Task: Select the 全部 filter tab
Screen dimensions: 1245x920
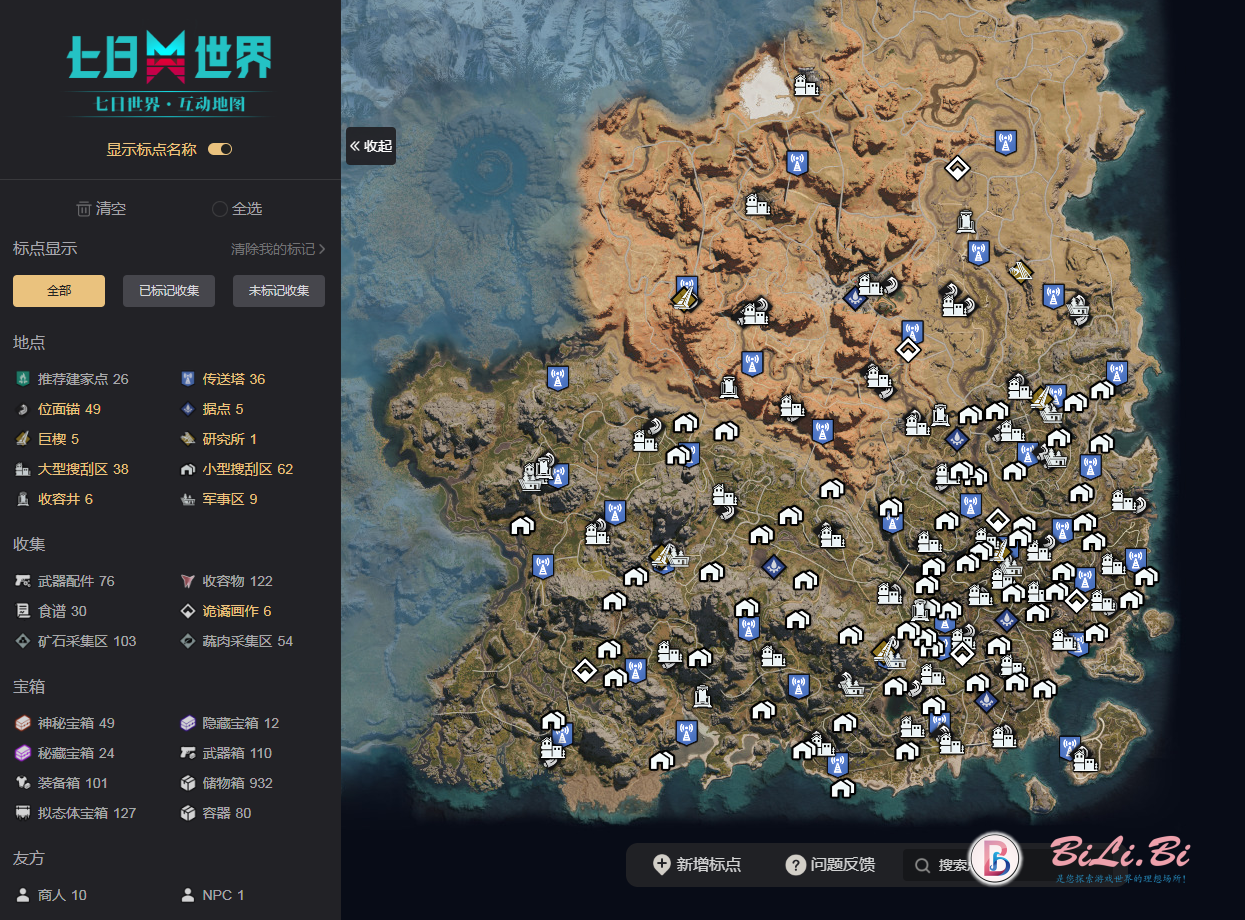Action: click(59, 291)
